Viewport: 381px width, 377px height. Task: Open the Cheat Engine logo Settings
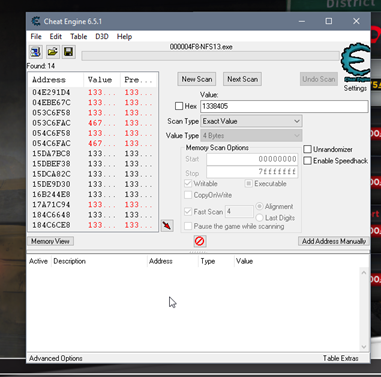tap(355, 67)
